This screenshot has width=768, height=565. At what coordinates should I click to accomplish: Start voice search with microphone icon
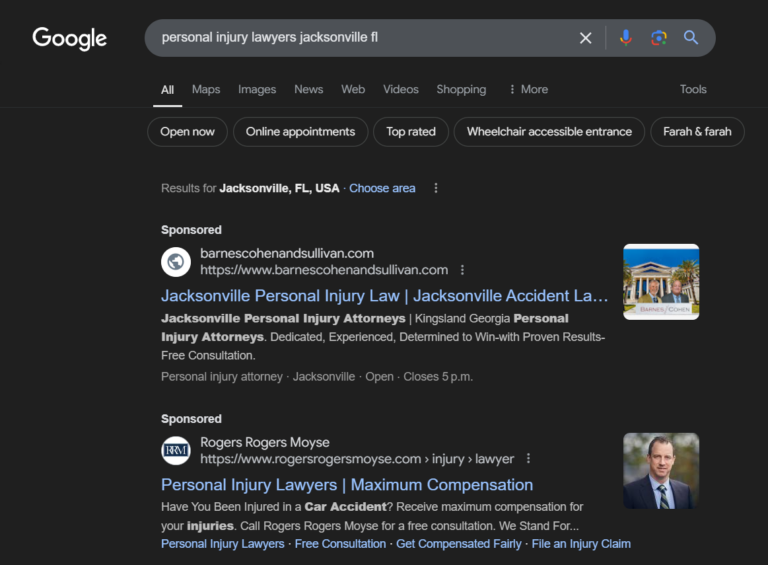point(625,38)
